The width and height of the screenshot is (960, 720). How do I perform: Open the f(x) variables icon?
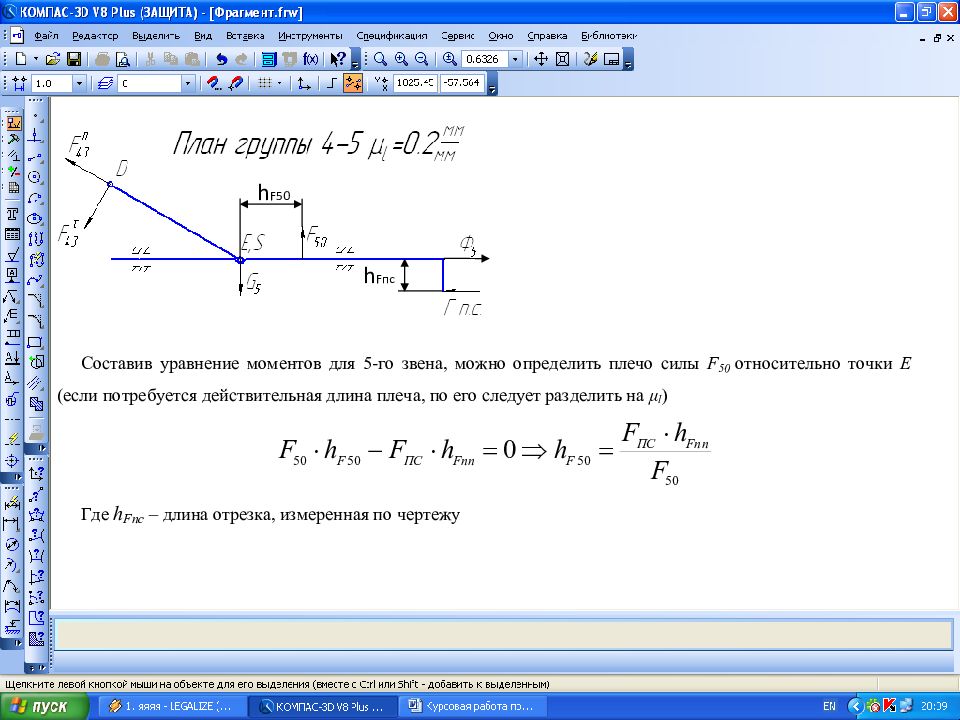coord(310,59)
